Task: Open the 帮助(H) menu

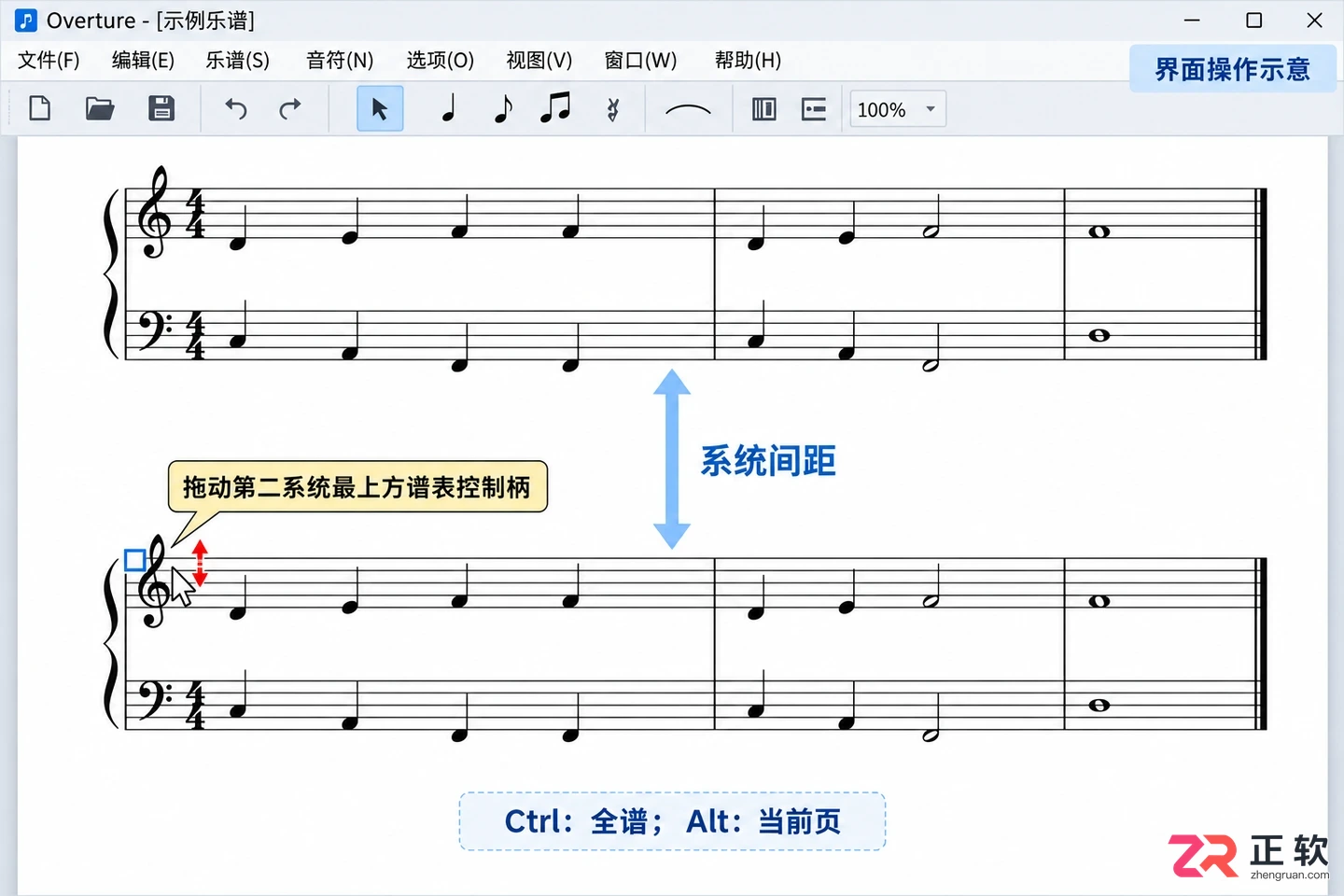Action: click(x=748, y=61)
